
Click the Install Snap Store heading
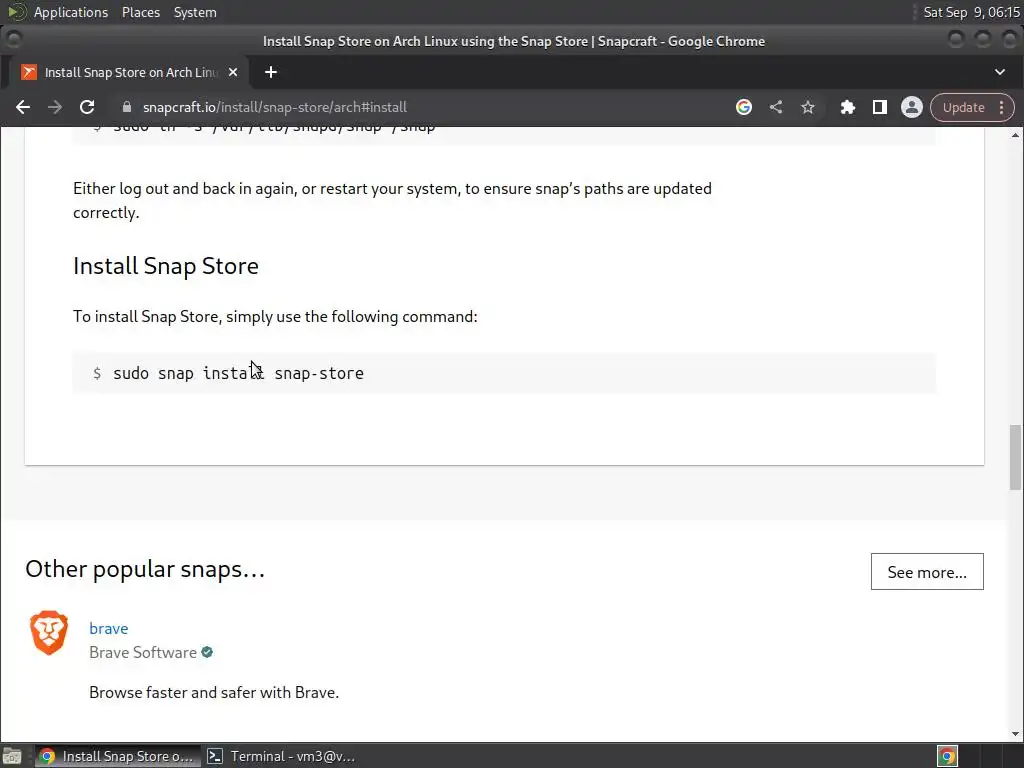pos(166,266)
